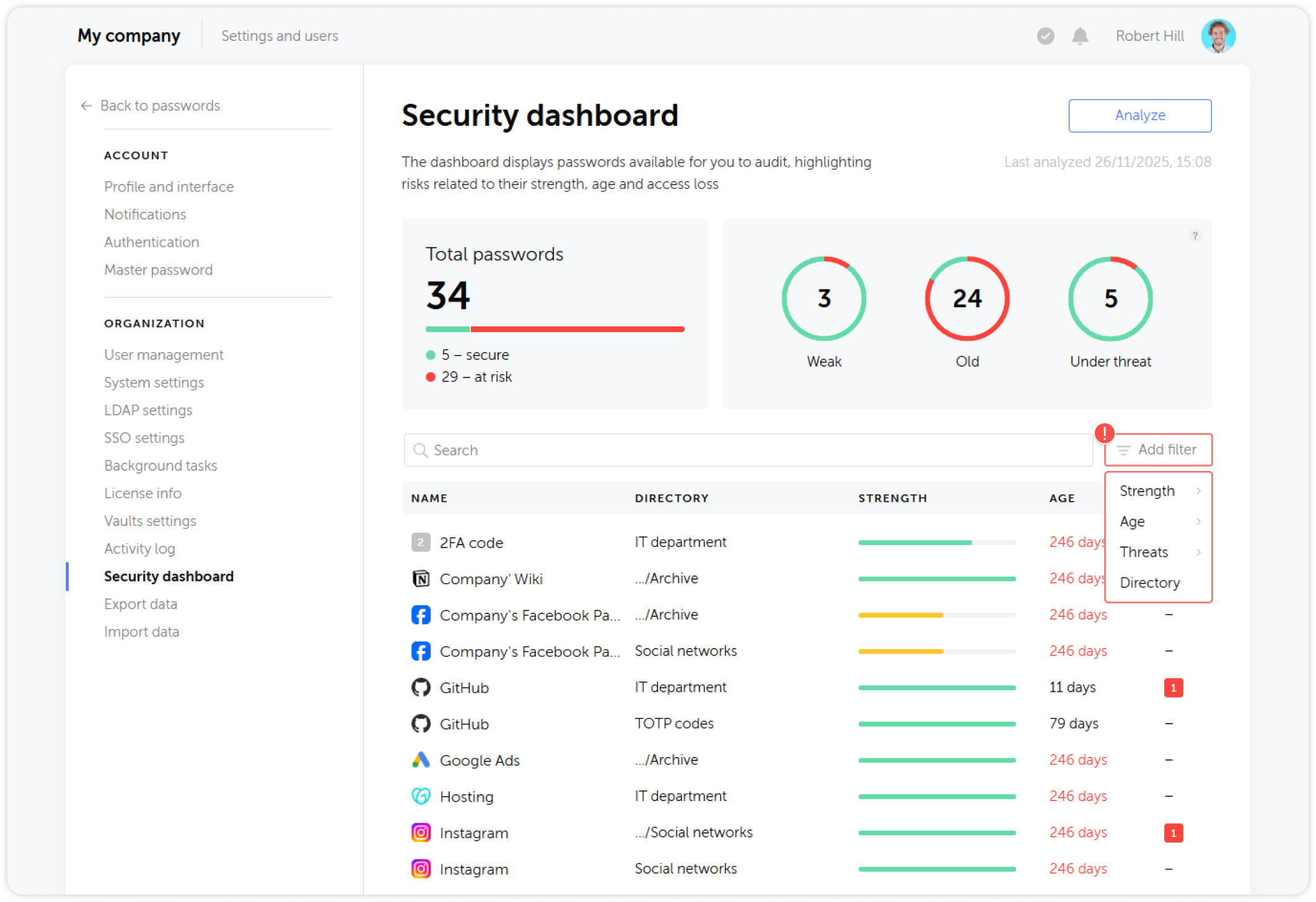Select Directory in the filter menu
1316x902 pixels.
[1149, 582]
